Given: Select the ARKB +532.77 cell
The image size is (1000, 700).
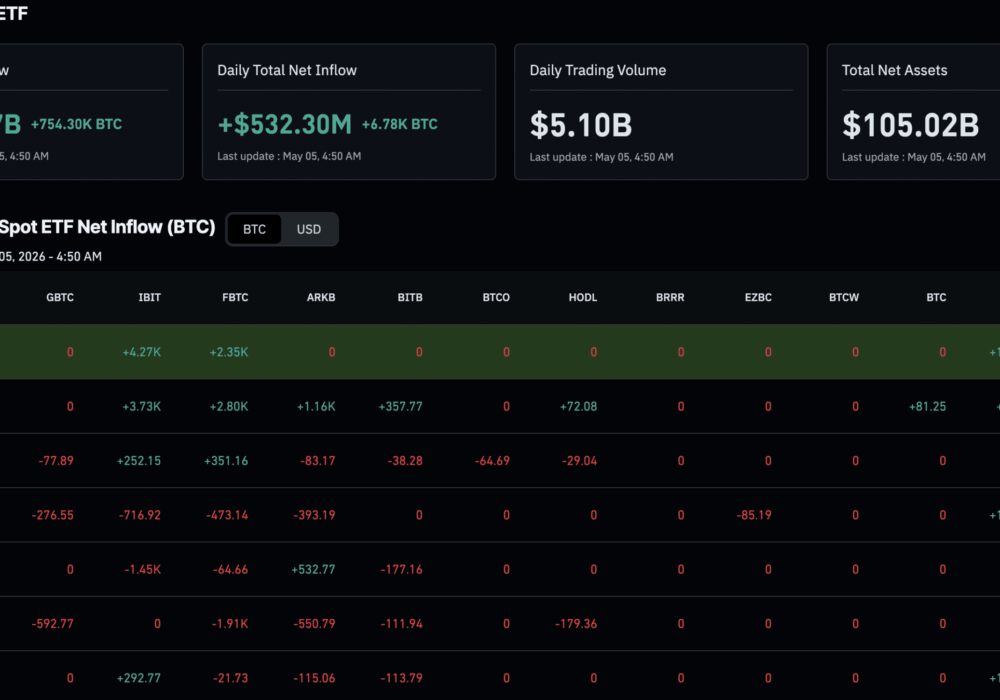Looking at the screenshot, I should pos(313,569).
